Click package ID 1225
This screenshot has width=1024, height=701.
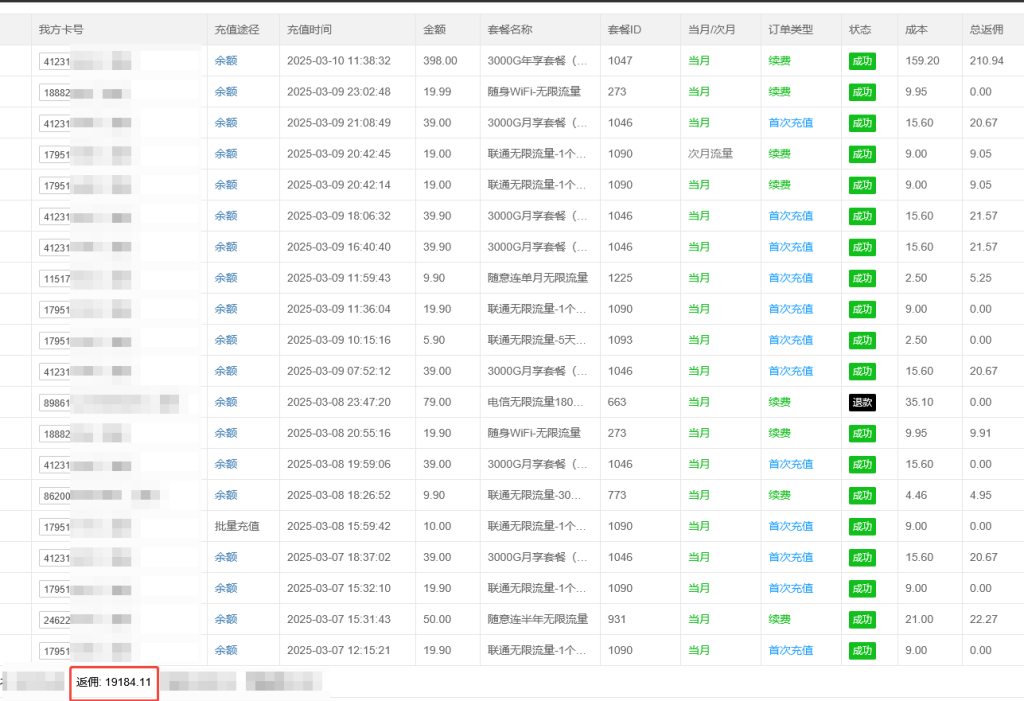click(x=620, y=278)
